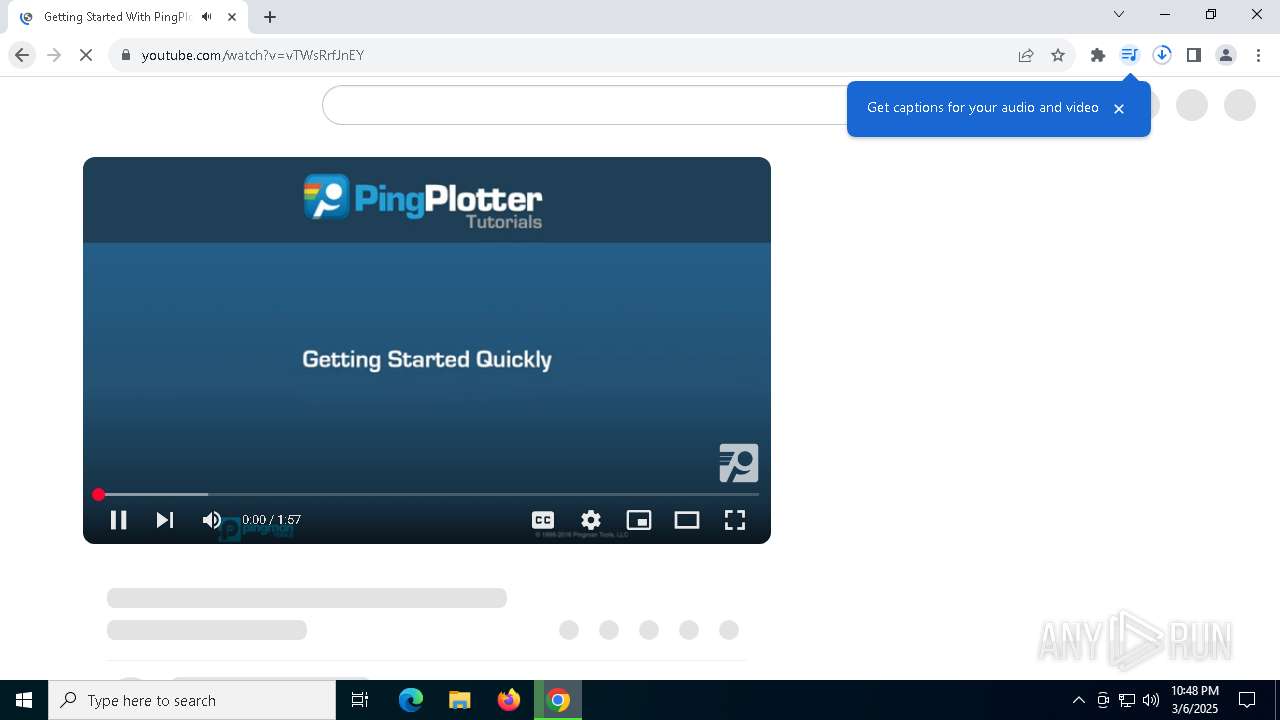Select Chrome in the taskbar

click(x=559, y=700)
